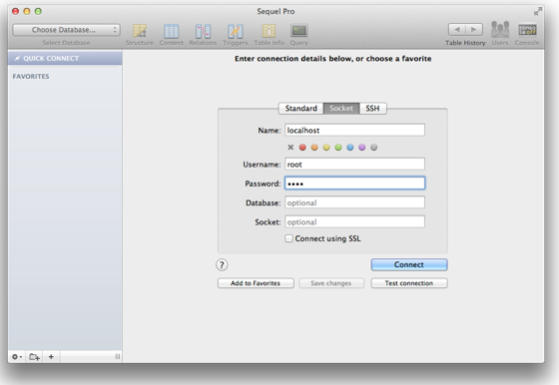The image size is (559, 385).
Task: Zoom the Sequel Pro window with green button
Action: pos(38,11)
